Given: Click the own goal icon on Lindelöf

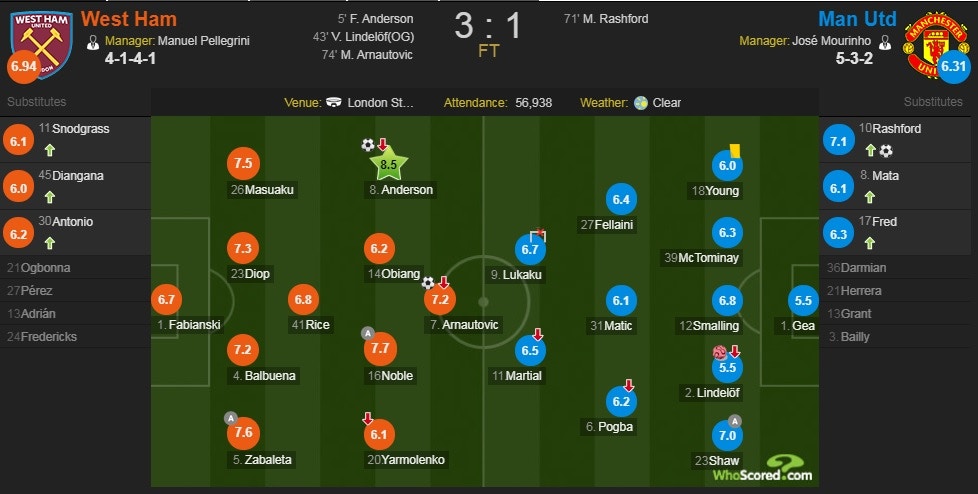Looking at the screenshot, I should coord(717,351).
